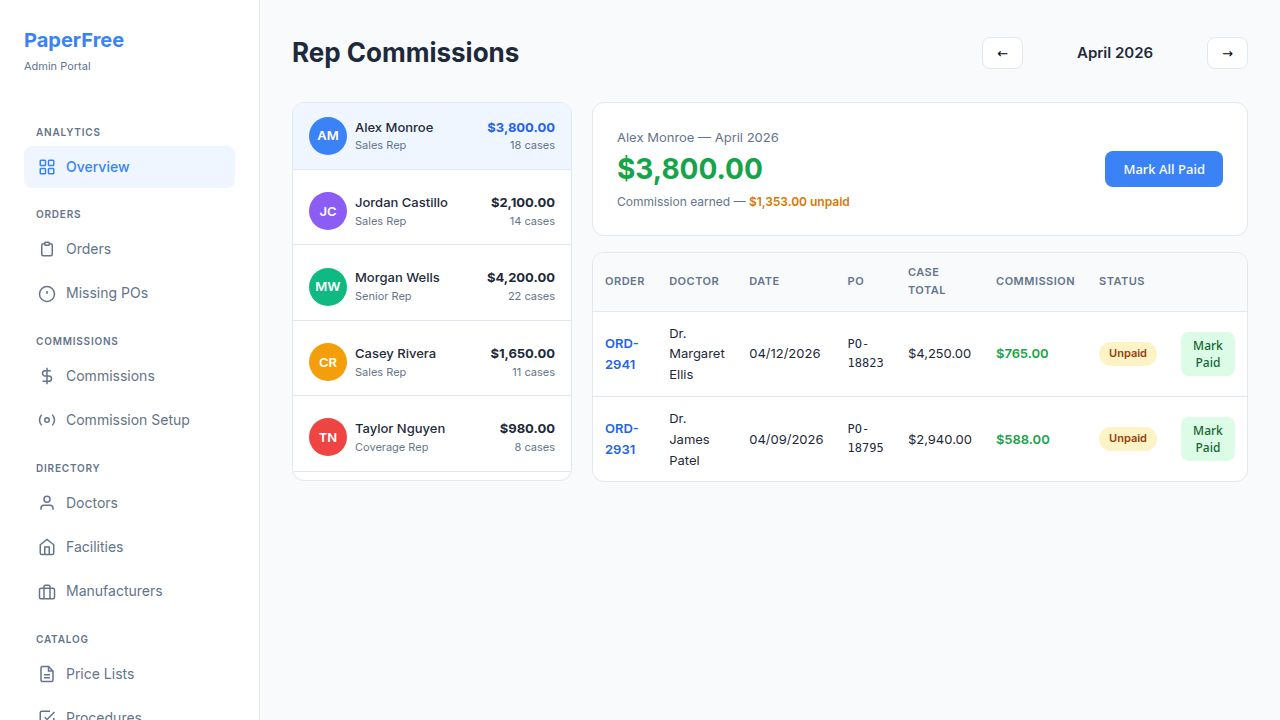1280x720 pixels.
Task: Open order link ORD-2931
Action: coord(621,439)
